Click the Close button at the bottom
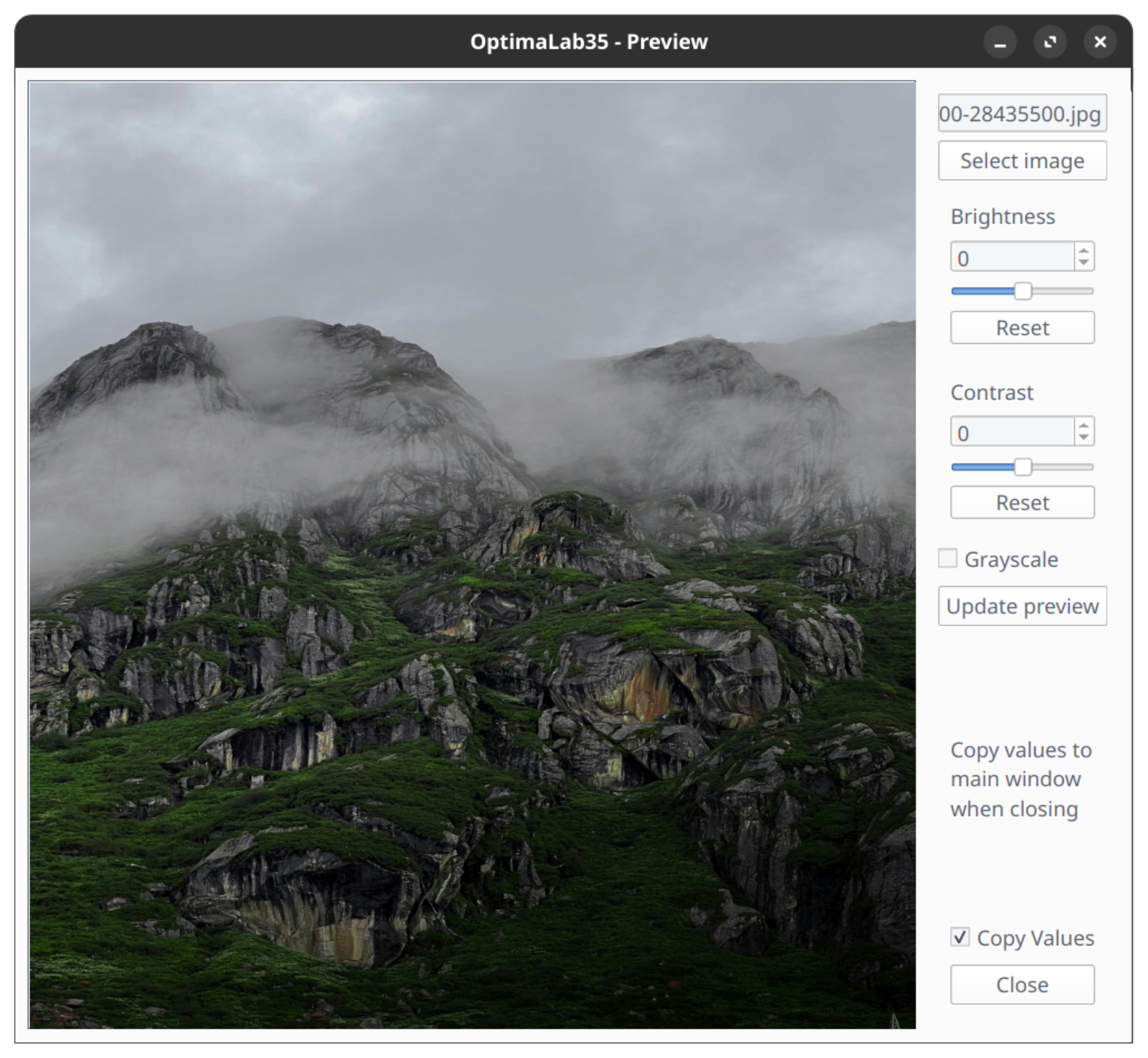The image size is (1148, 1058). (1022, 984)
